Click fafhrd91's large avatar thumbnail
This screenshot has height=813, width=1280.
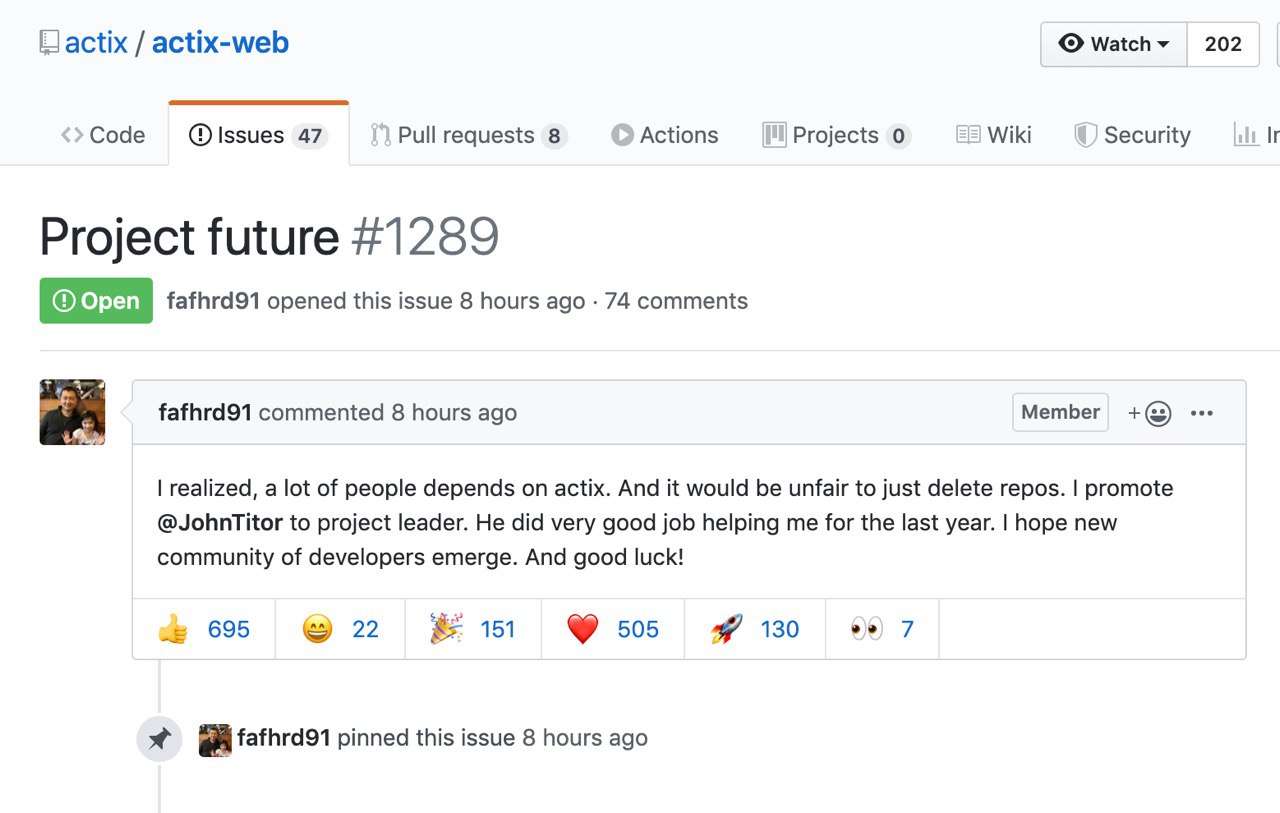click(72, 412)
